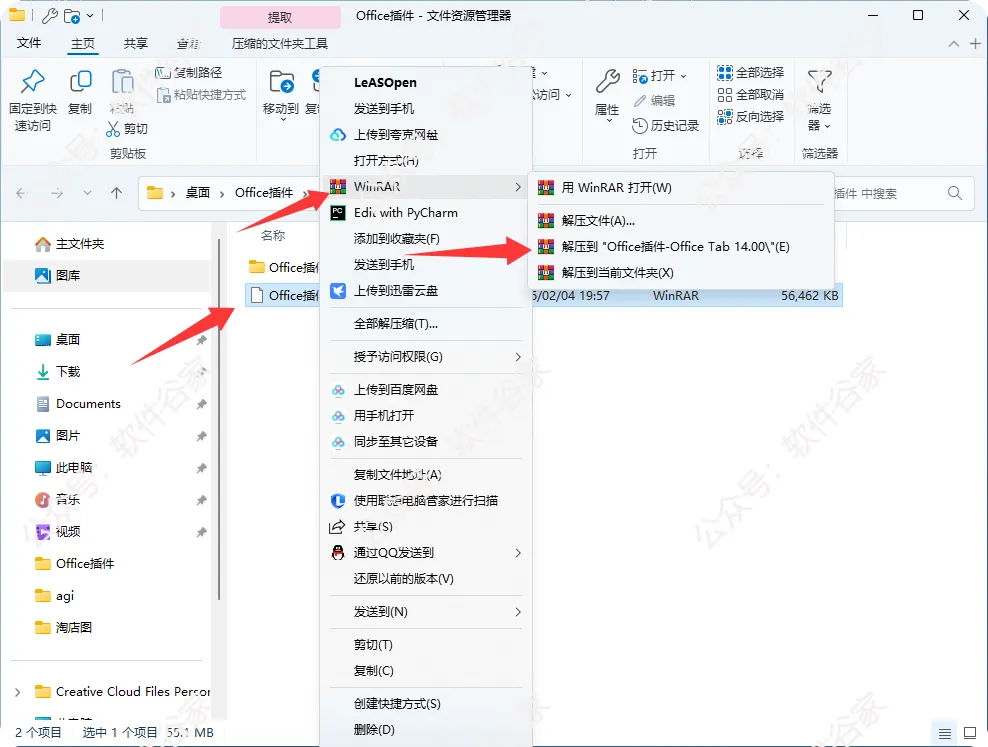Expand Creative Cloud Files tree node
This screenshot has width=988, height=747.
18,692
